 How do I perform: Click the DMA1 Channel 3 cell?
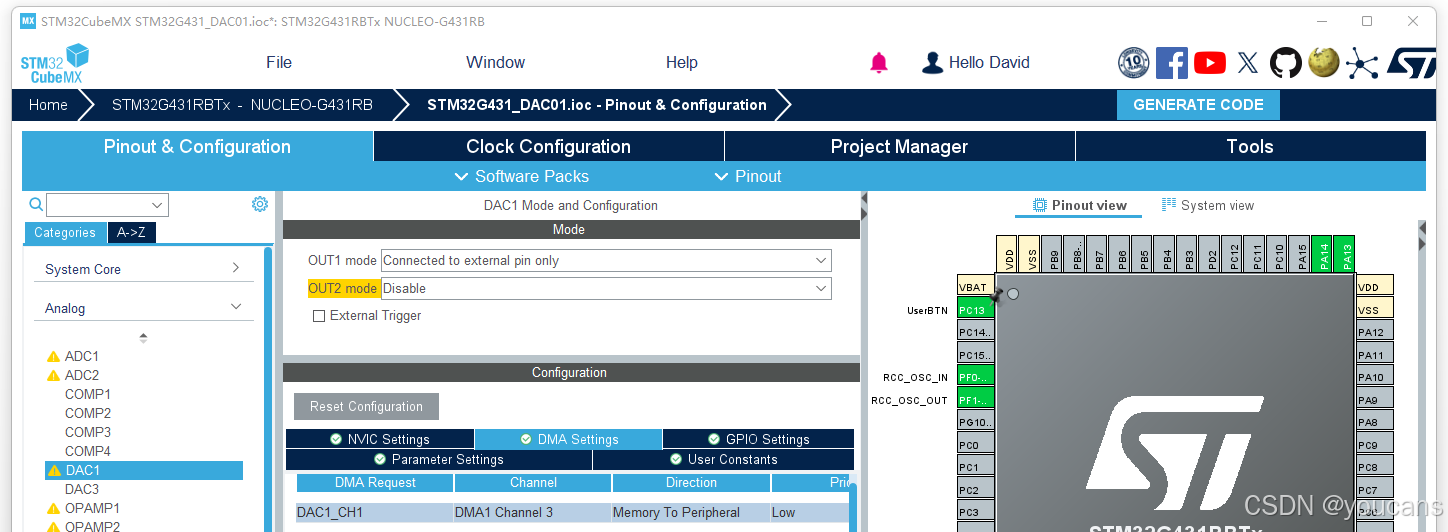coord(532,512)
